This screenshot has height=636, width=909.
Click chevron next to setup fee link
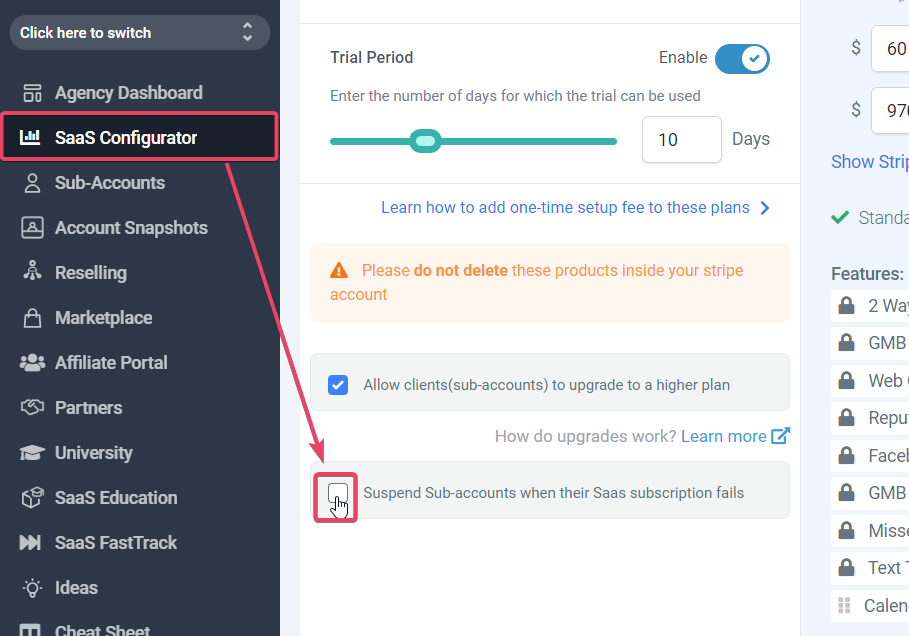(765, 208)
